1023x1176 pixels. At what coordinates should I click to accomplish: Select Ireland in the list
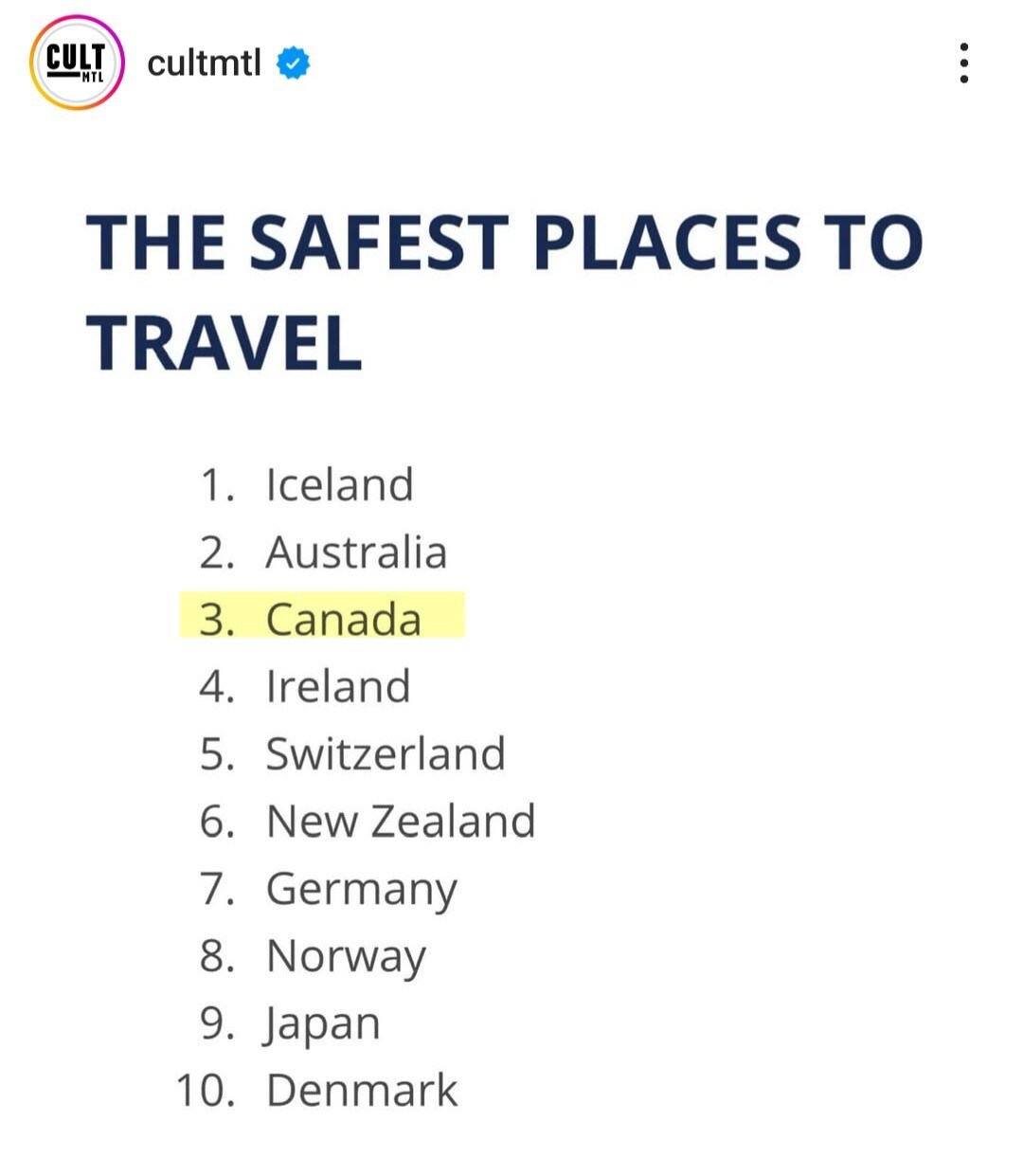[x=338, y=687]
